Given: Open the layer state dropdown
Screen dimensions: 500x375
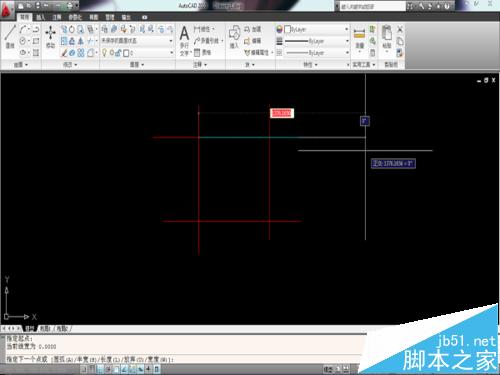Looking at the screenshot, I should pos(137,41).
